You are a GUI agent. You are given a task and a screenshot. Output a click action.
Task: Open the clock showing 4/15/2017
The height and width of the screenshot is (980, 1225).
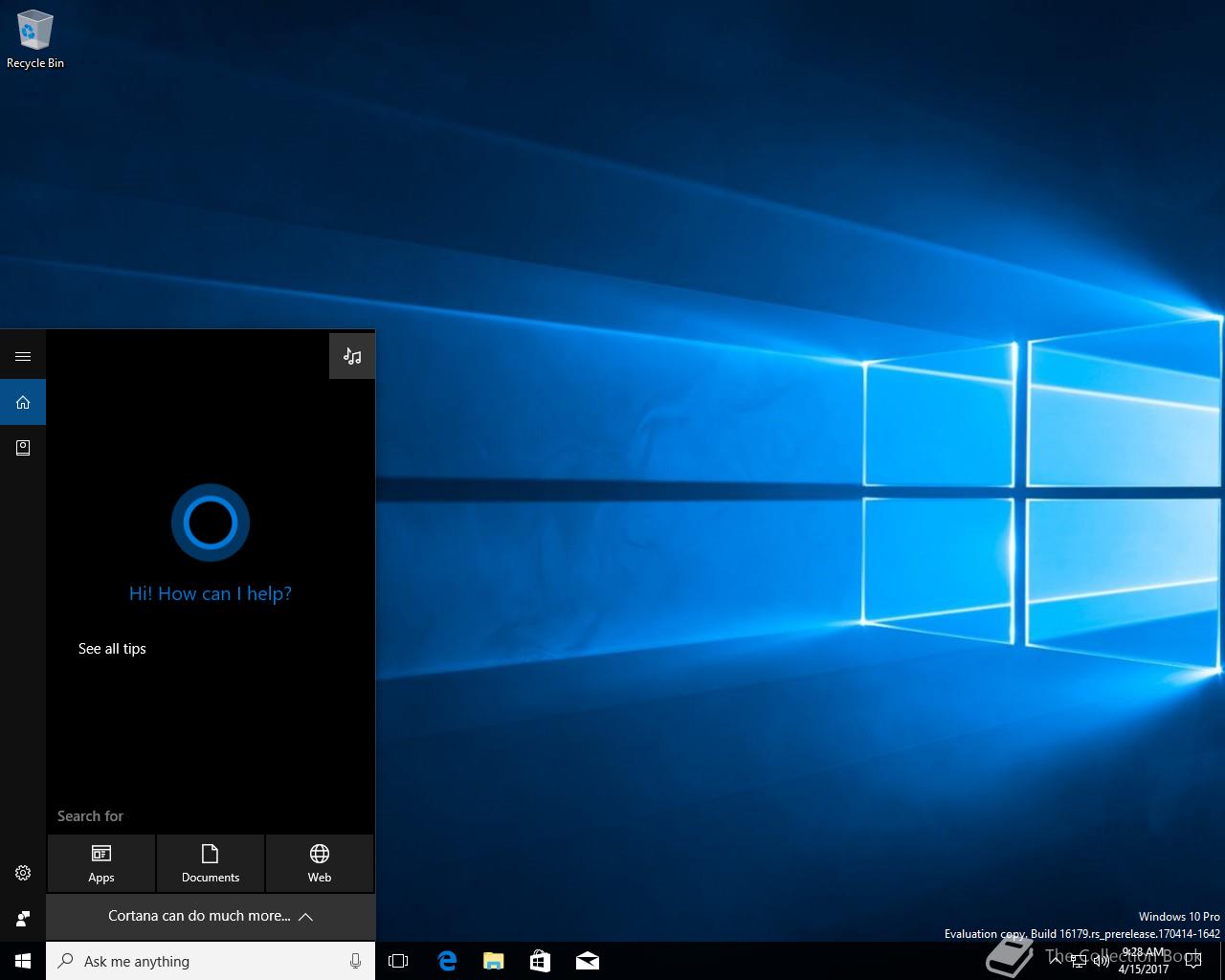1143,961
